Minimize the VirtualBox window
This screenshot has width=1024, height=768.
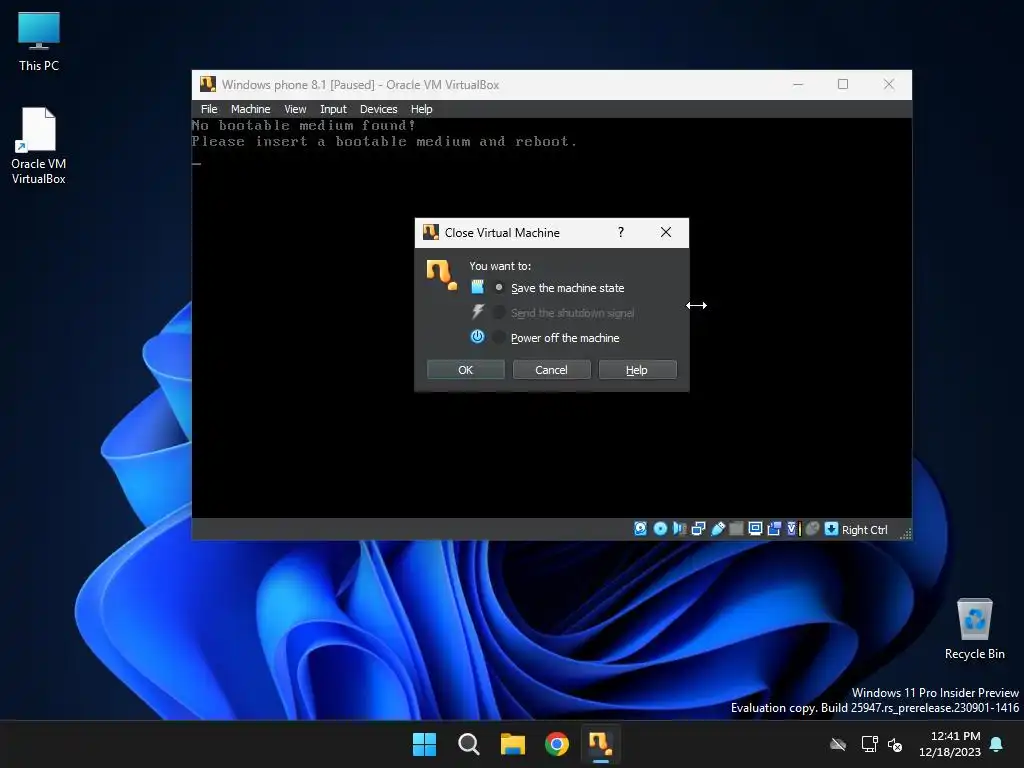pos(798,84)
